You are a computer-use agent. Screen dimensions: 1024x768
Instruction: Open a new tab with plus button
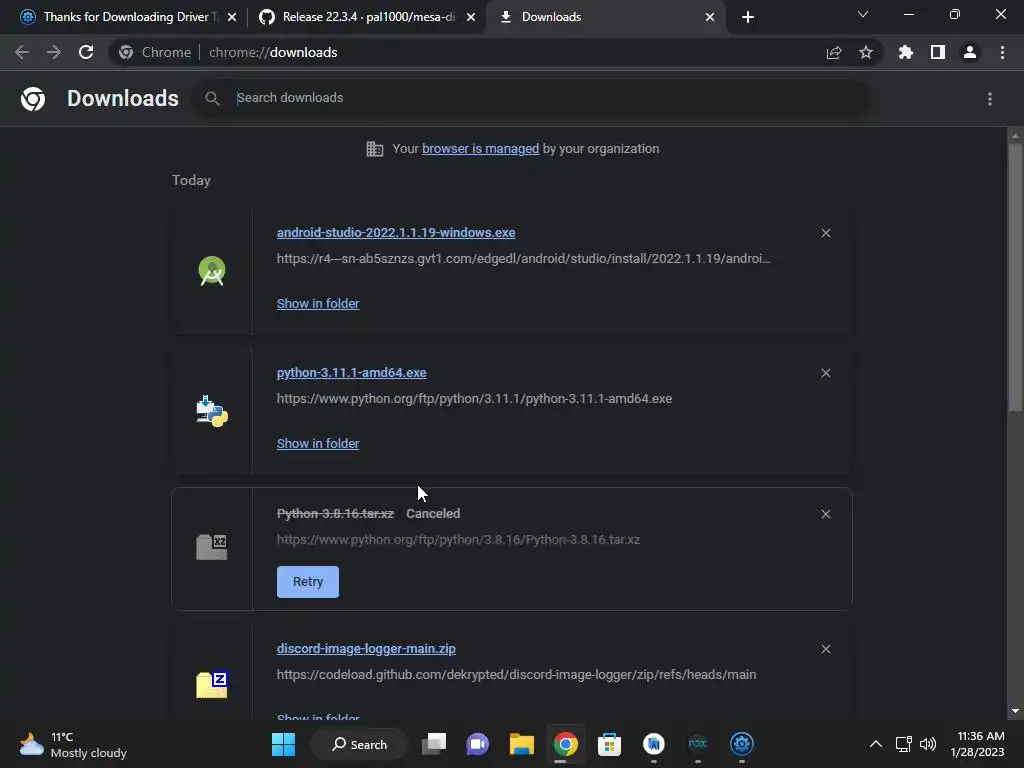(748, 17)
